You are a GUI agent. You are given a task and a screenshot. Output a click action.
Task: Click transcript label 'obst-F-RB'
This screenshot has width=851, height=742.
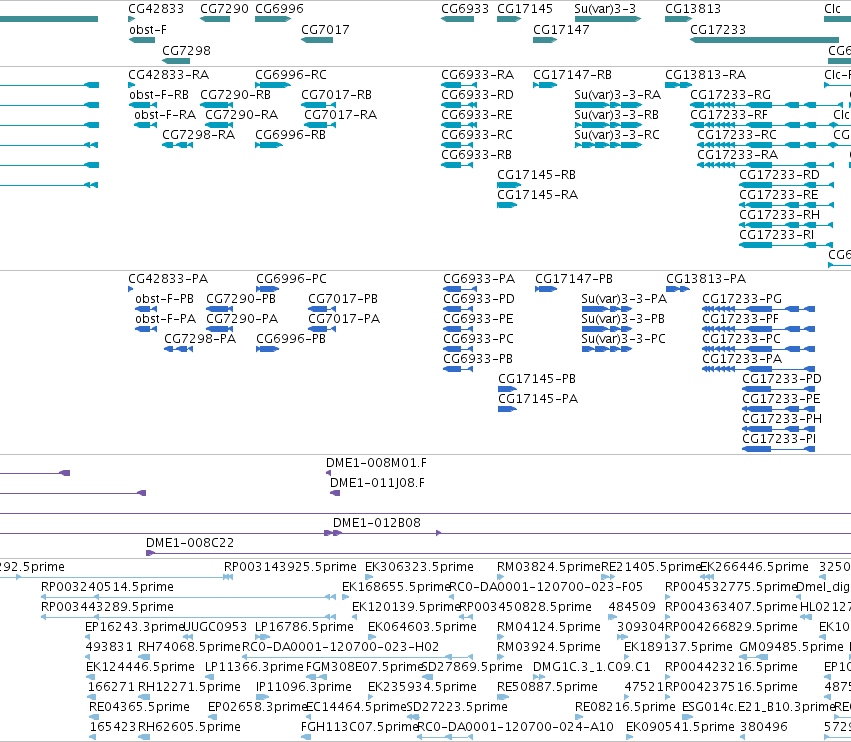click(159, 94)
